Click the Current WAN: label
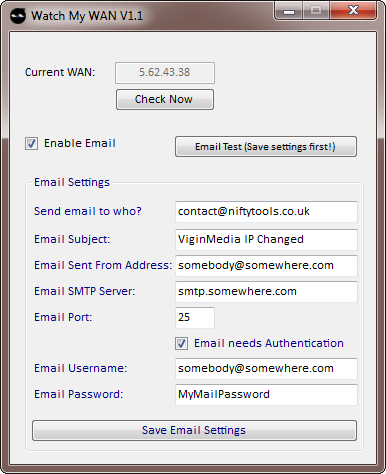Image resolution: width=386 pixels, height=474 pixels. pyautogui.click(x=60, y=72)
